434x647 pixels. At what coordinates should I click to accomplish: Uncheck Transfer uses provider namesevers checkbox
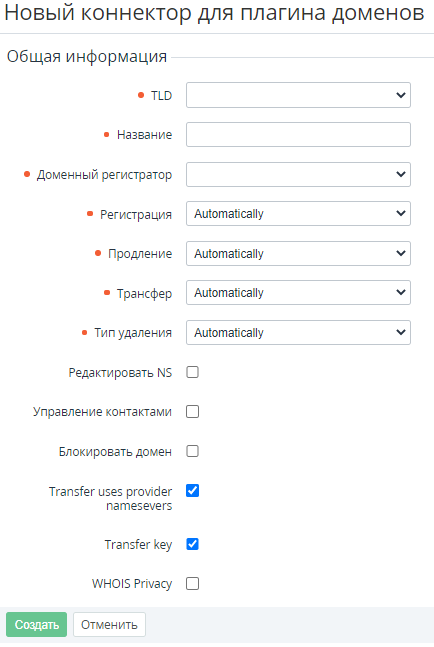(x=192, y=491)
